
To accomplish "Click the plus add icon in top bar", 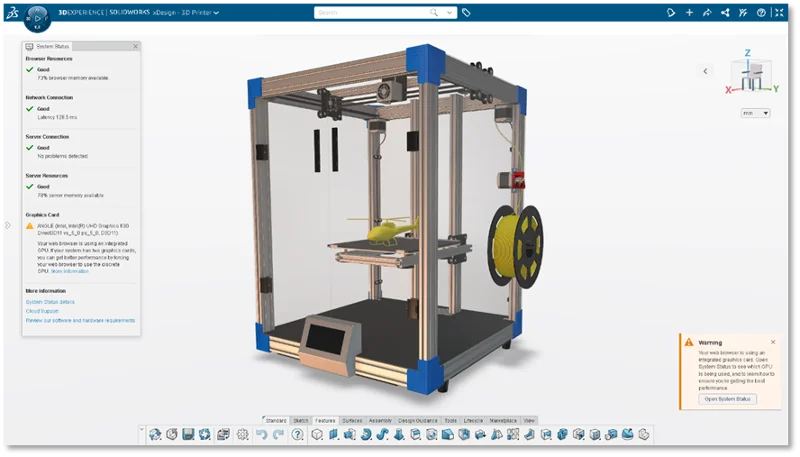I will pyautogui.click(x=689, y=13).
